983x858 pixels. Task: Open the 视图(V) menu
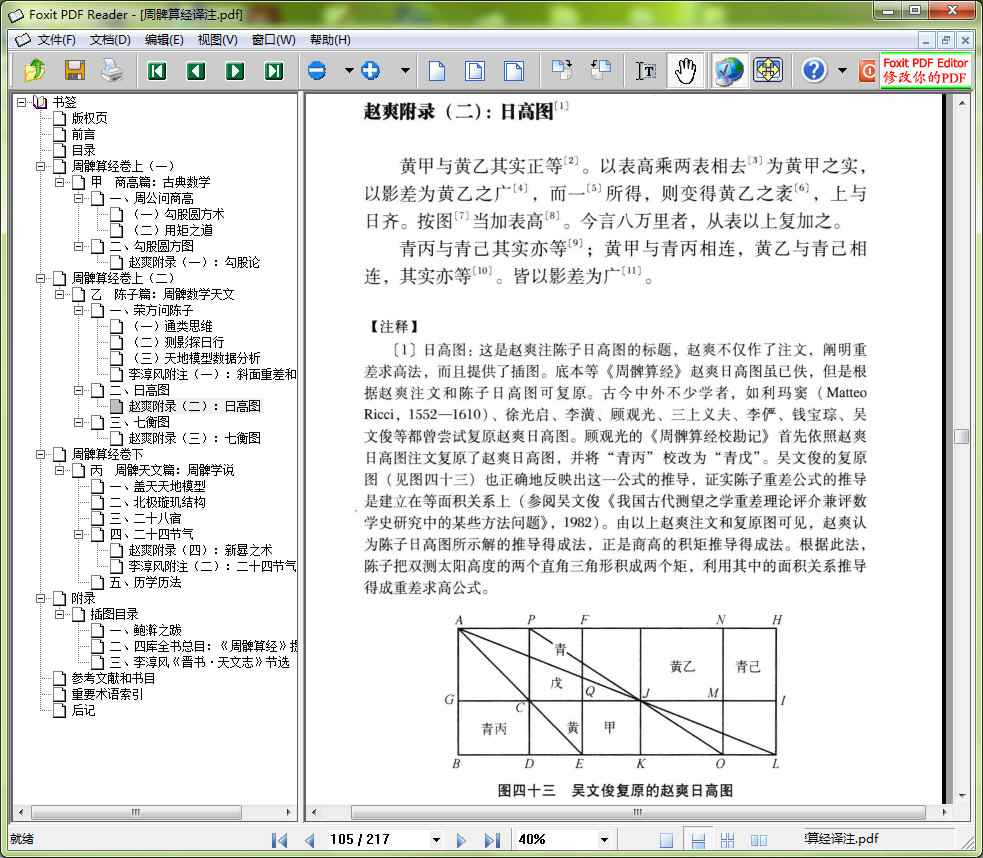pos(217,40)
